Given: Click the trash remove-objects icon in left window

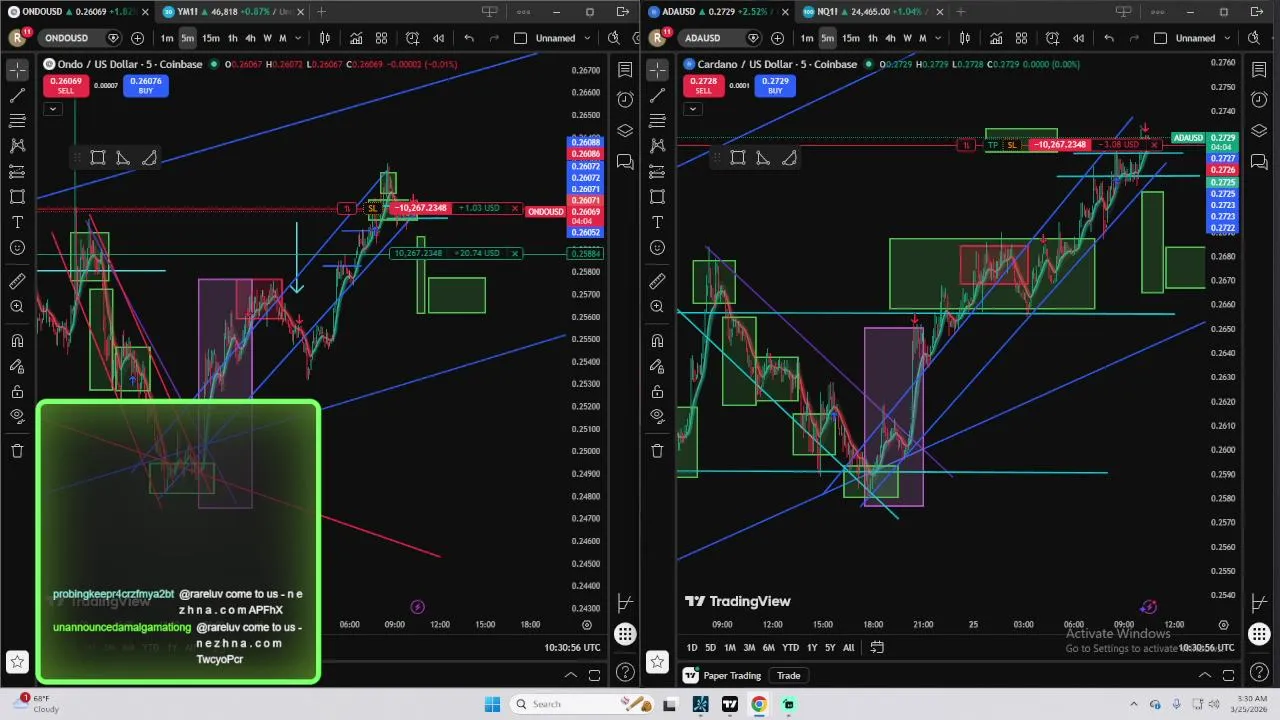Looking at the screenshot, I should click(17, 451).
